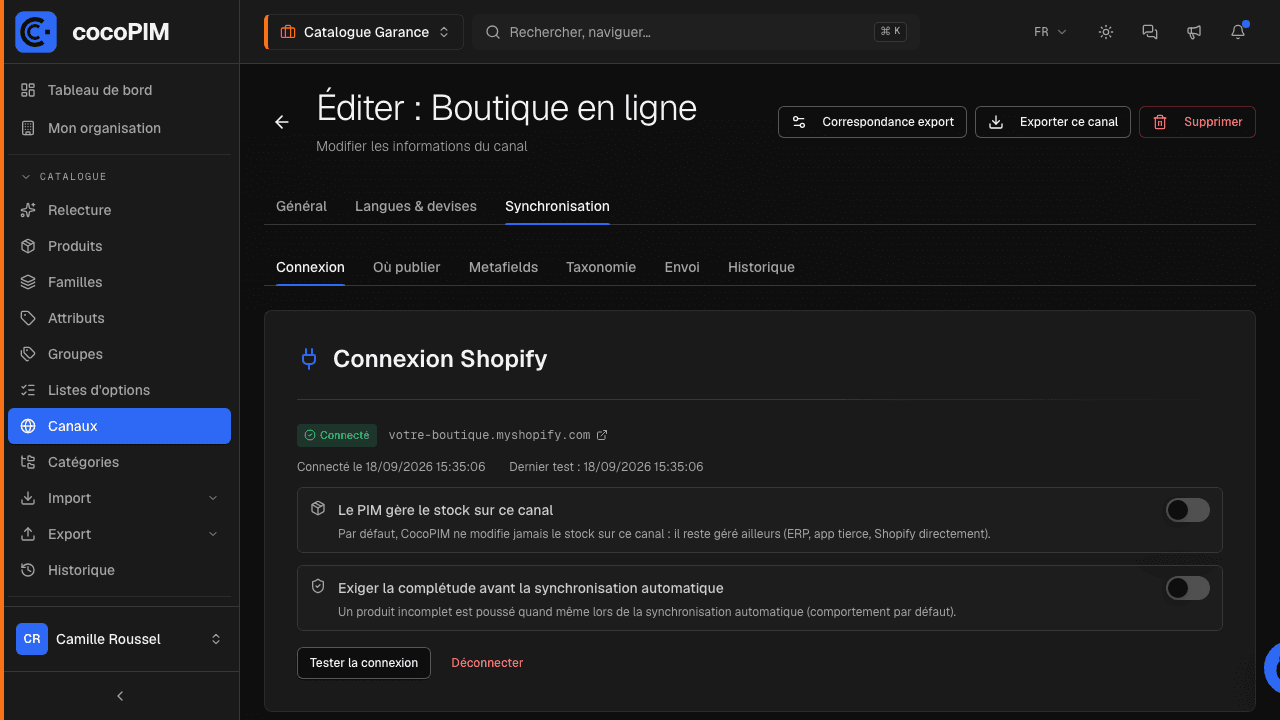This screenshot has width=1280, height=720.
Task: Click the Produits box icon
Action: pyautogui.click(x=28, y=246)
